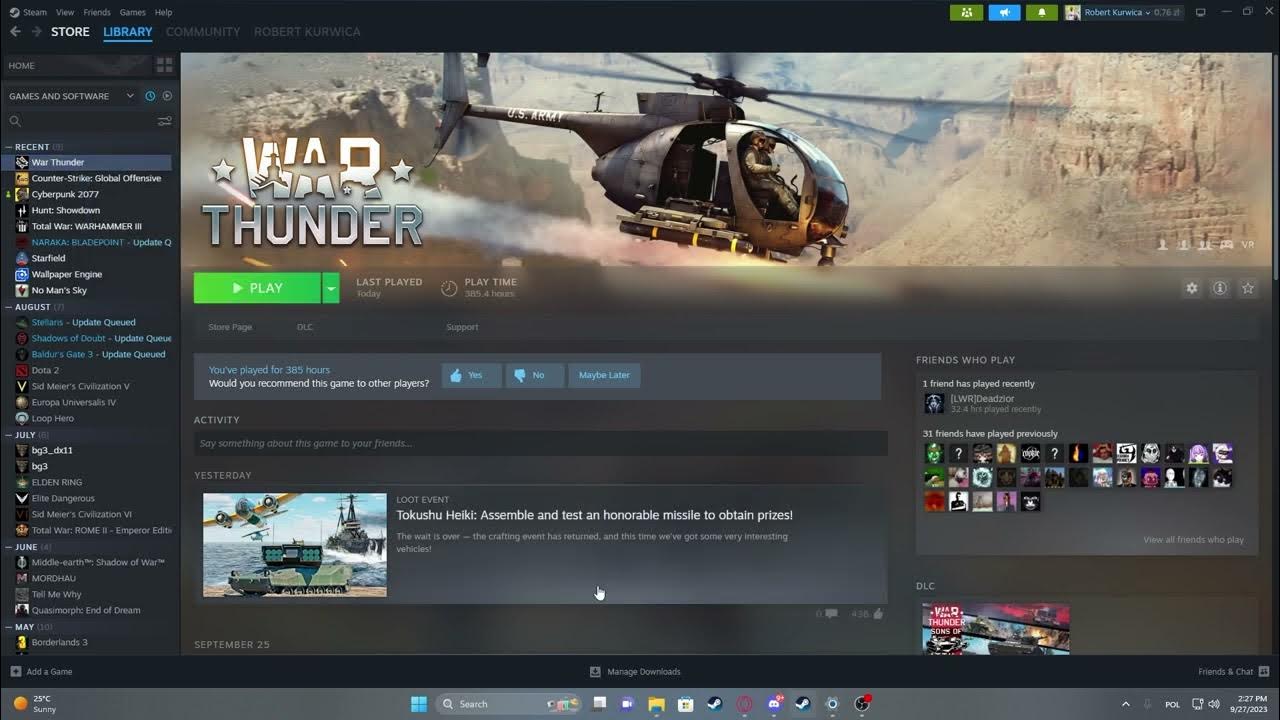Collapse the RECENT section
This screenshot has height=720, width=1280.
(9, 147)
